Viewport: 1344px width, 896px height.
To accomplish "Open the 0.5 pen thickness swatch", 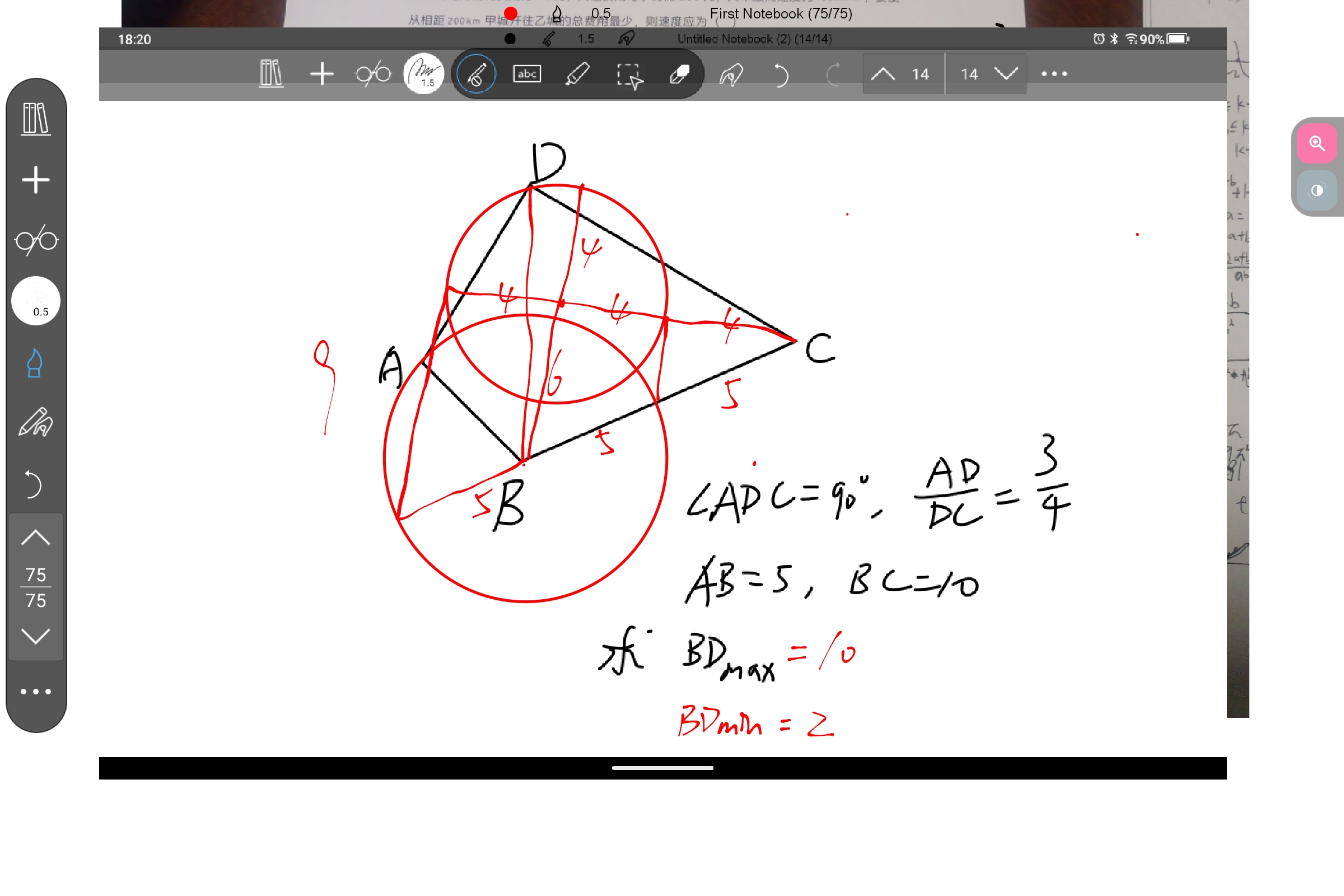I will (35, 301).
